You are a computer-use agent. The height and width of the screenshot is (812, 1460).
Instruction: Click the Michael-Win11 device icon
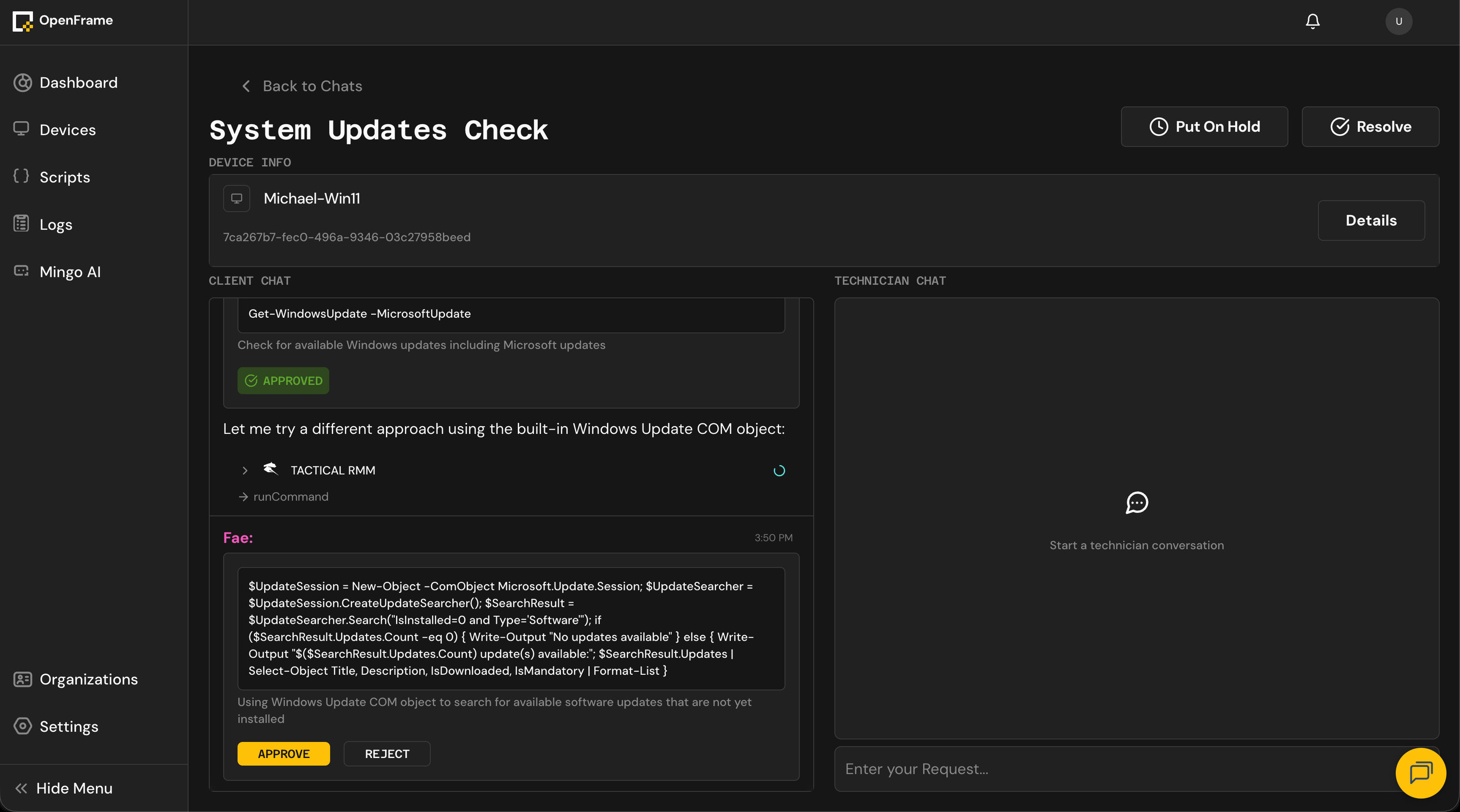coord(237,198)
